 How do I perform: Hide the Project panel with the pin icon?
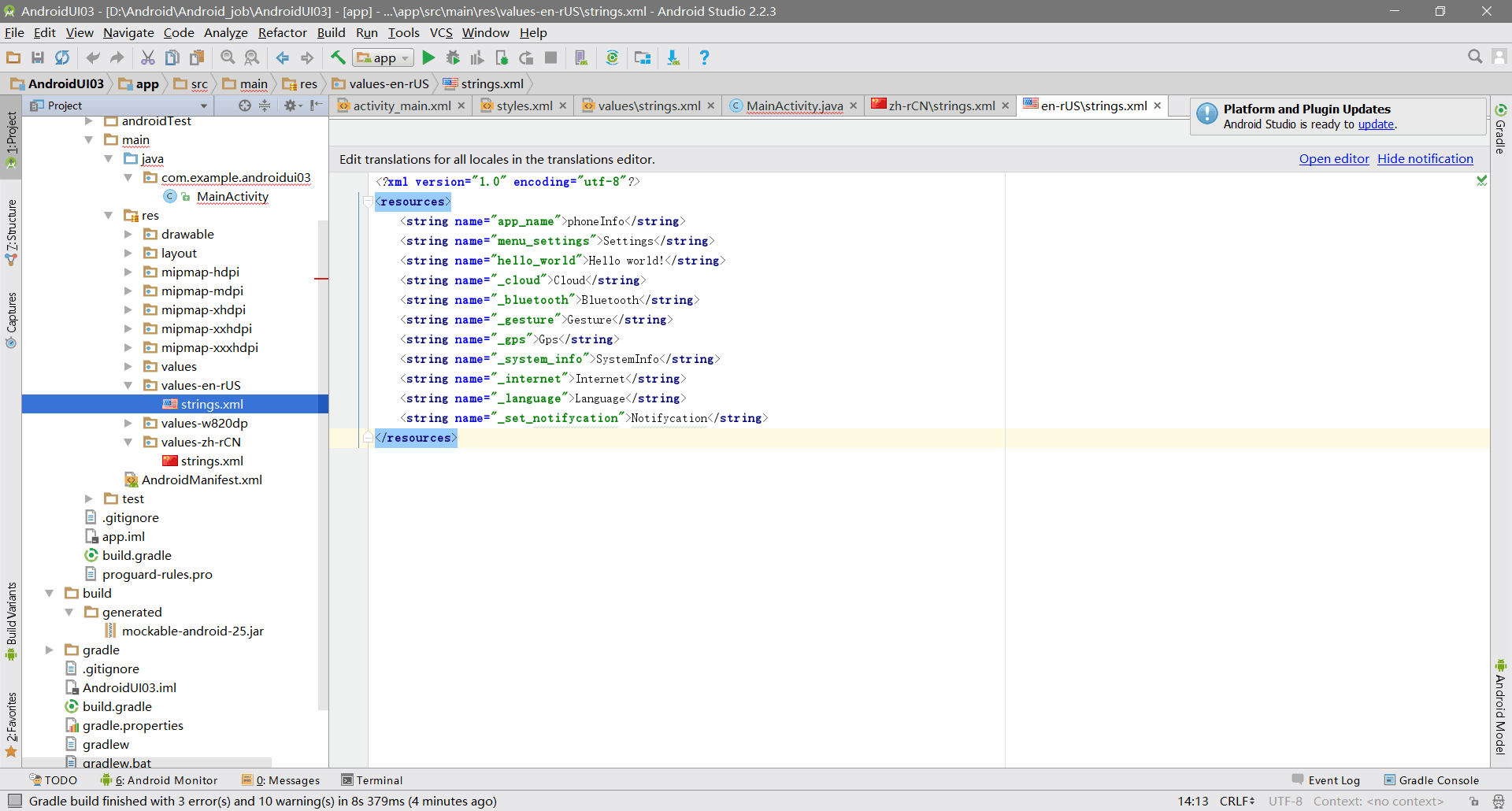(x=317, y=106)
